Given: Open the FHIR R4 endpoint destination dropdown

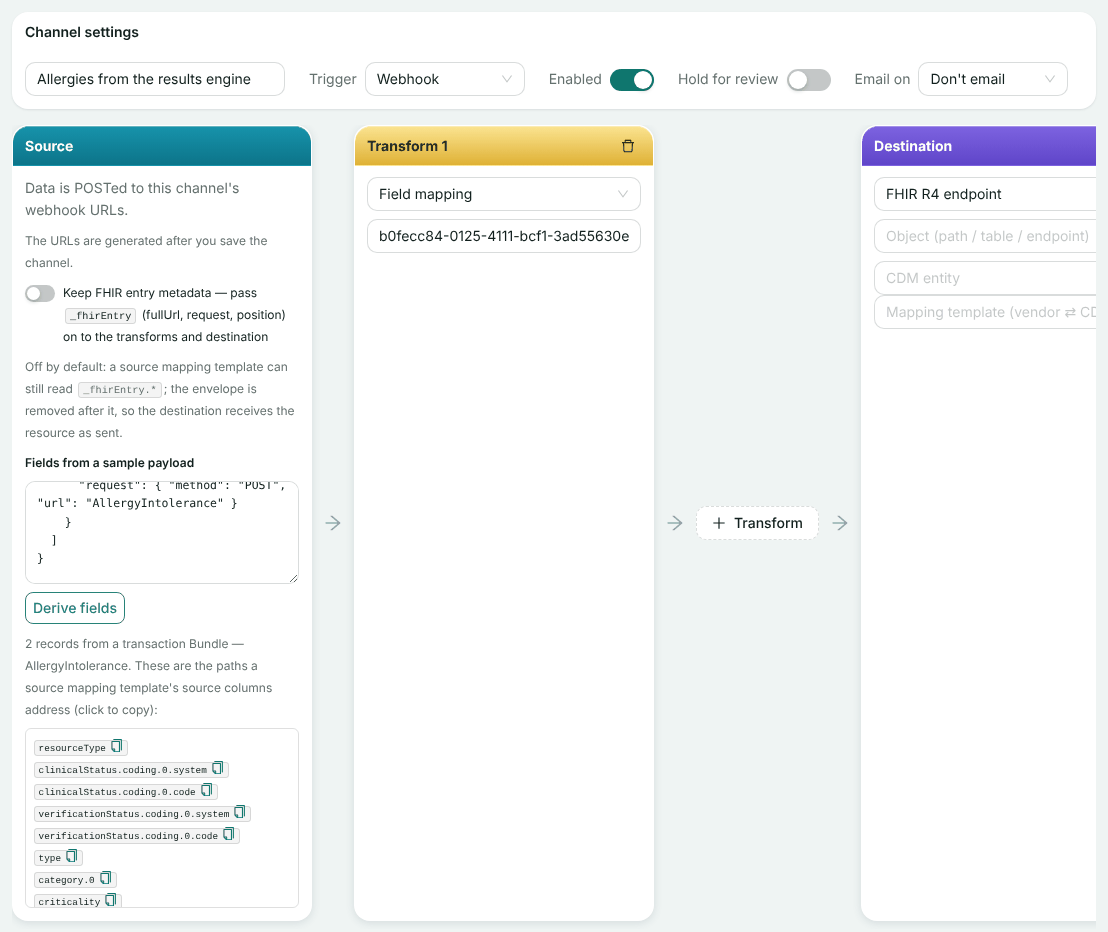Looking at the screenshot, I should click(x=985, y=194).
